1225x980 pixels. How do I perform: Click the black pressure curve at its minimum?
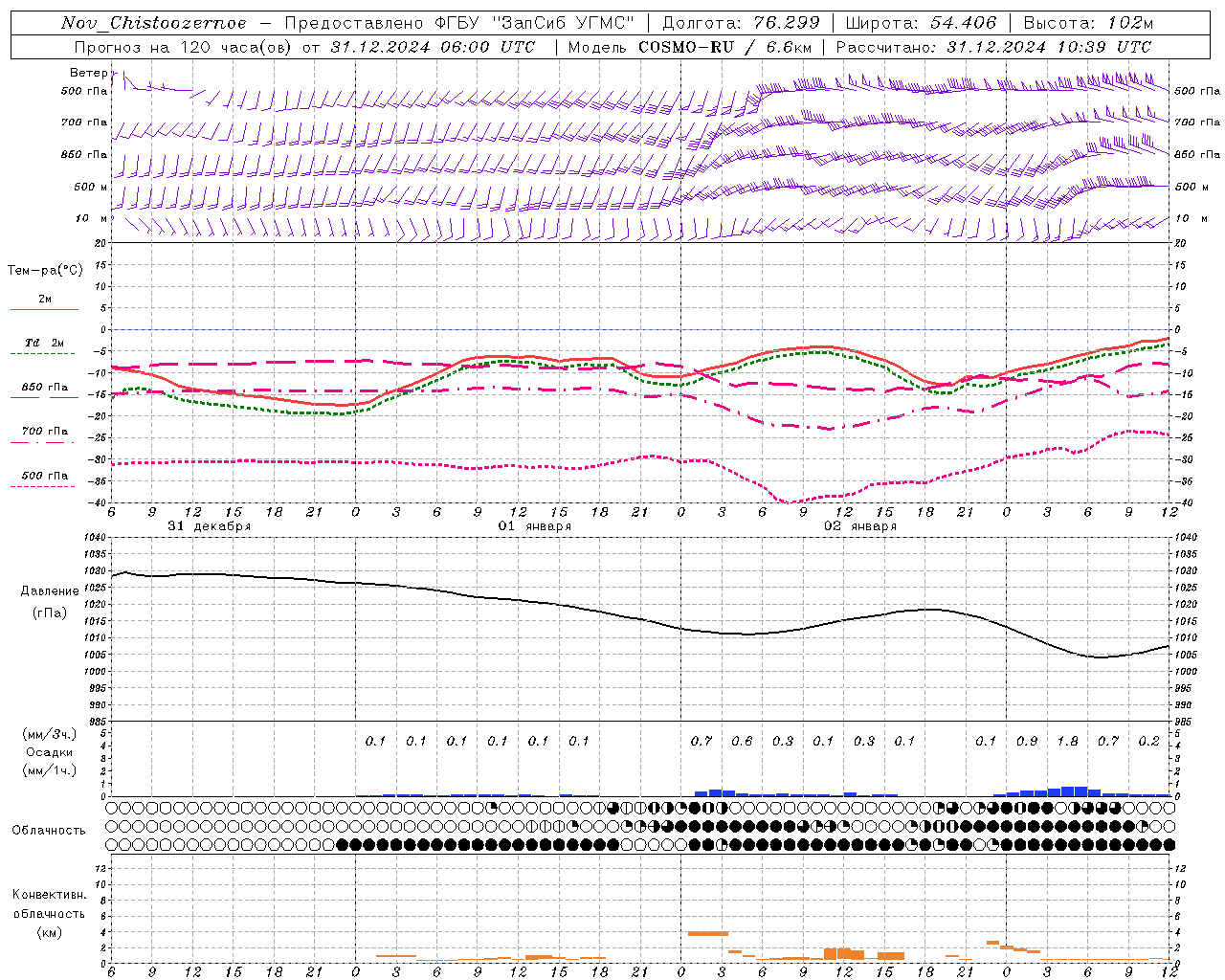coord(1101,657)
